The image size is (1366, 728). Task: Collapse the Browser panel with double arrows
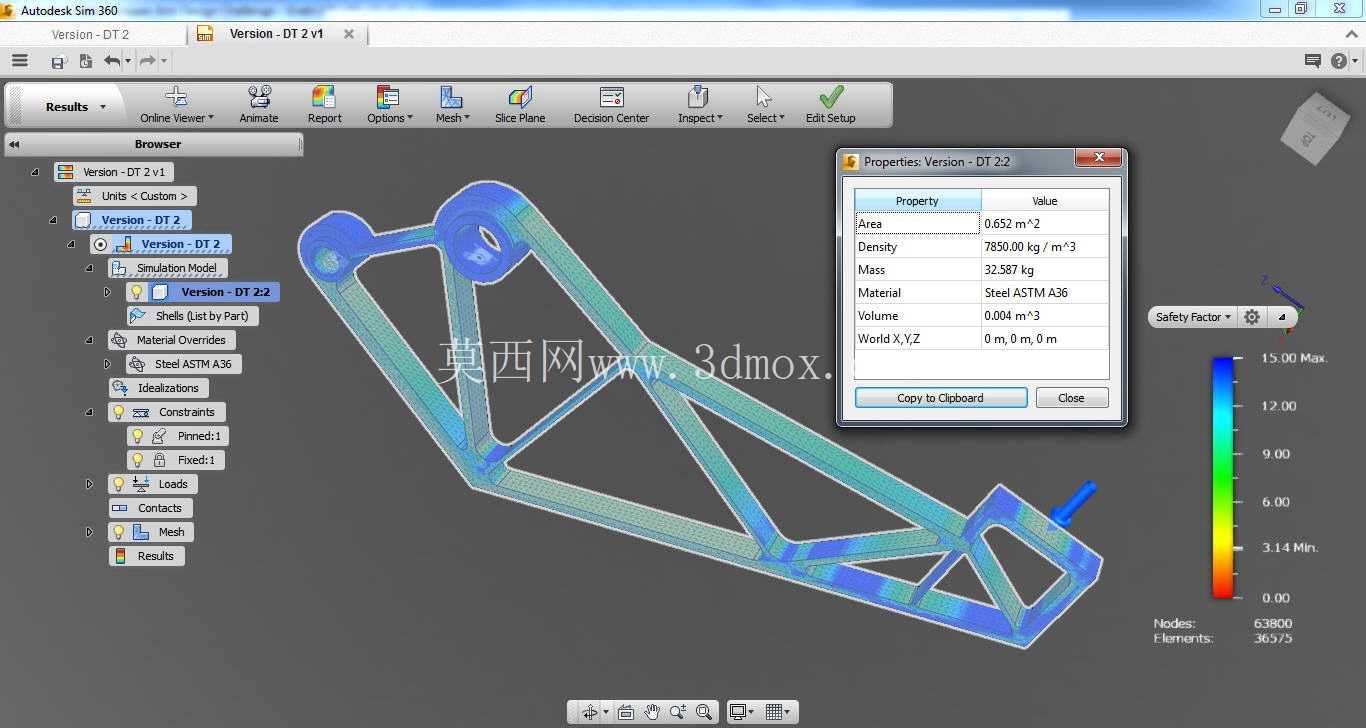click(x=14, y=144)
